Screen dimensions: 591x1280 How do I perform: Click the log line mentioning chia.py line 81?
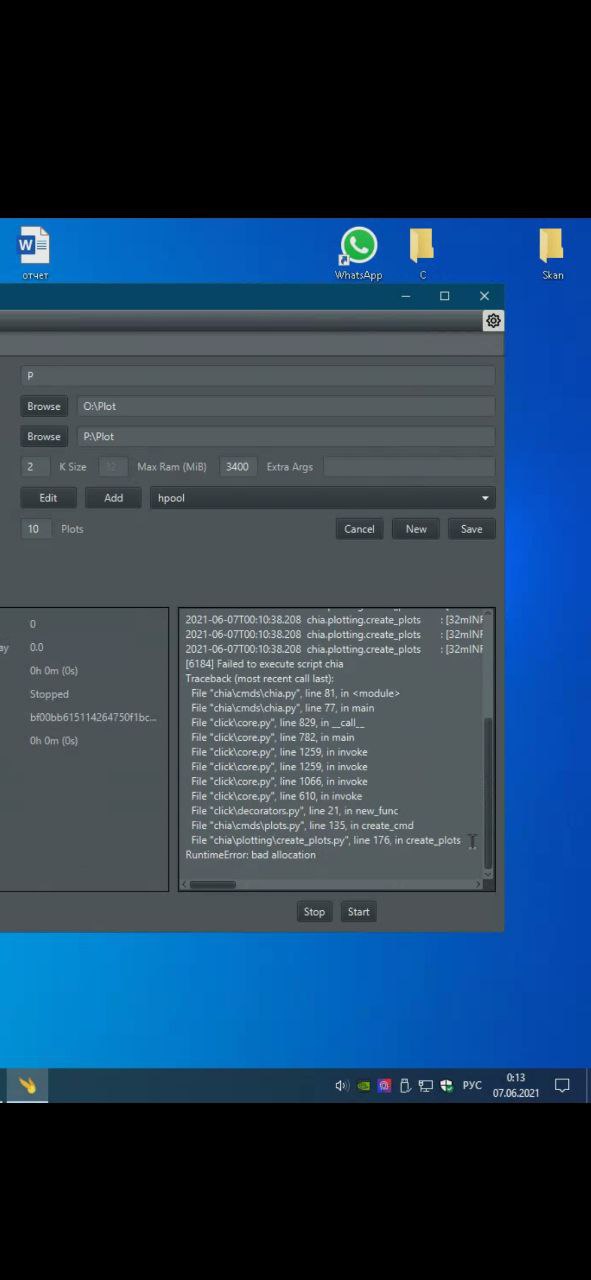[295, 693]
